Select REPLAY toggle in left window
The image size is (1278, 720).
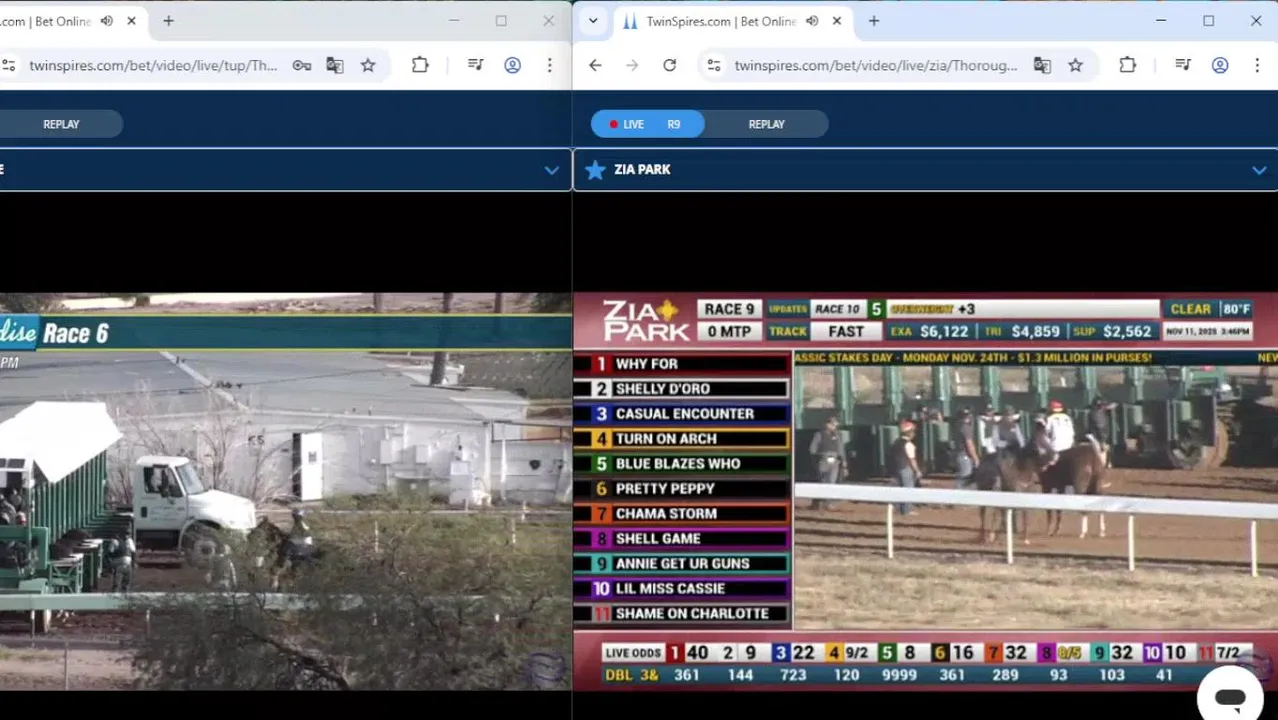point(61,124)
